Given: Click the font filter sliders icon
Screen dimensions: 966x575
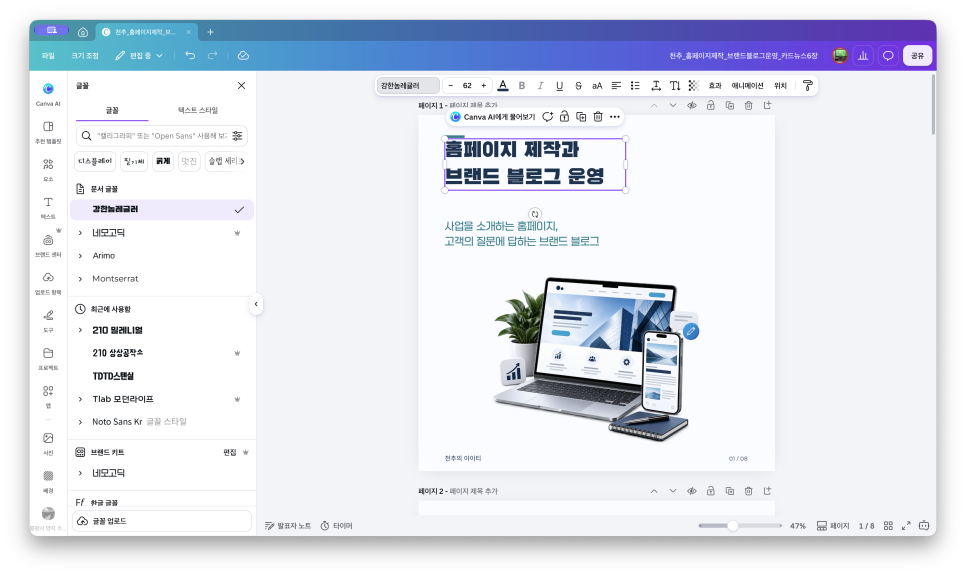Looking at the screenshot, I should click(x=237, y=136).
